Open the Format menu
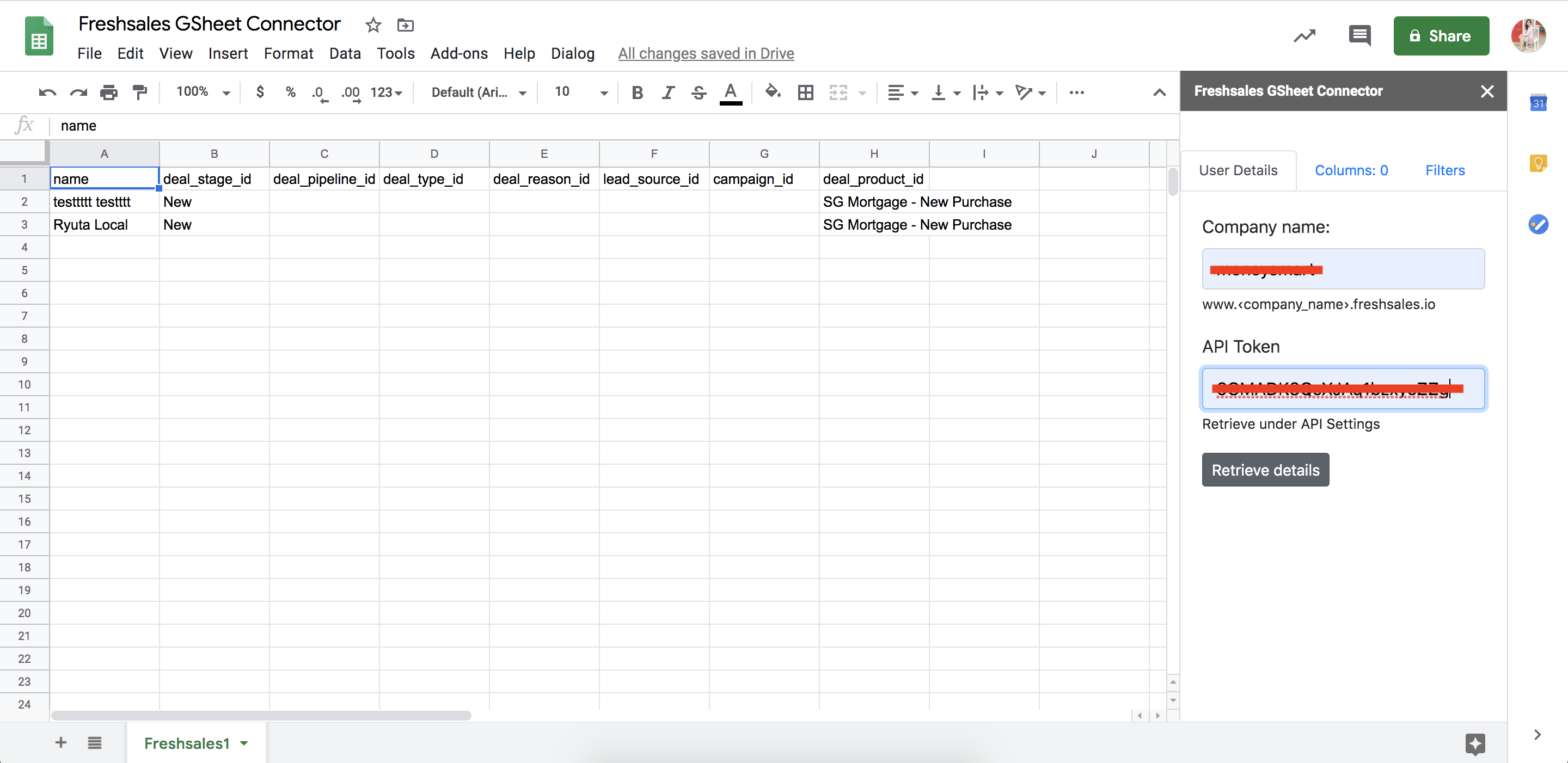 click(289, 53)
